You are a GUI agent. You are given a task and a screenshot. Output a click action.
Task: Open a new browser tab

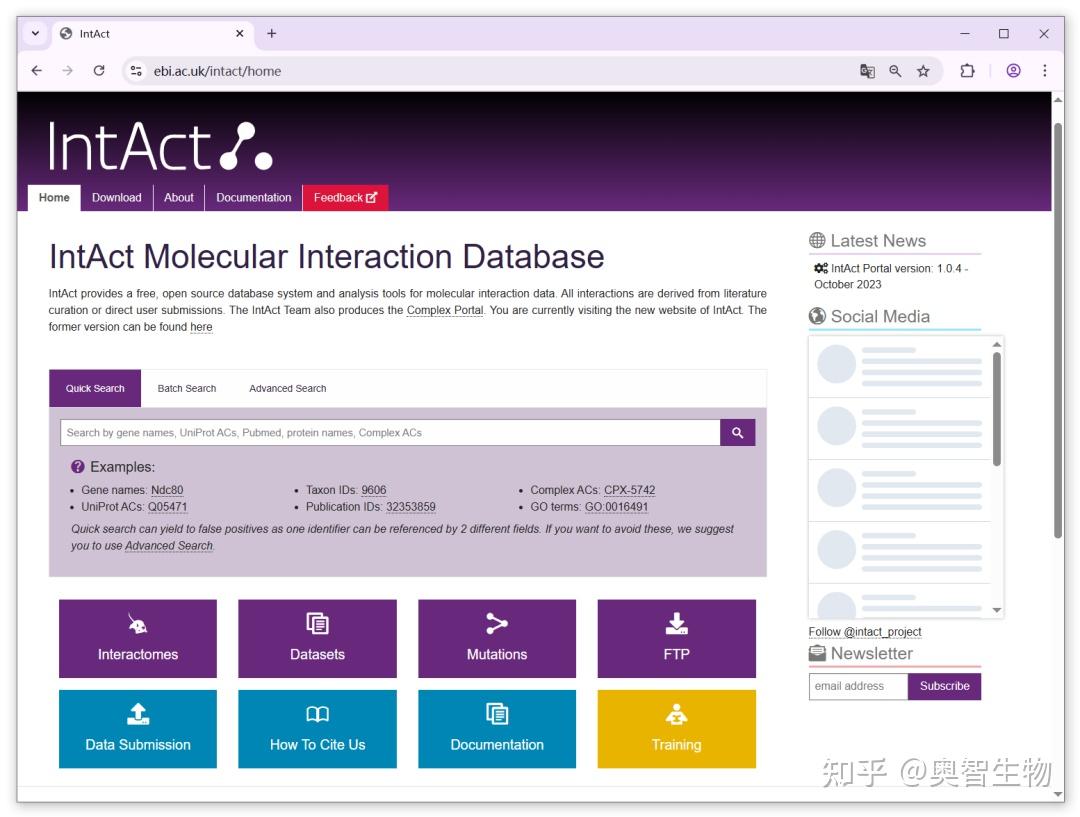271,33
